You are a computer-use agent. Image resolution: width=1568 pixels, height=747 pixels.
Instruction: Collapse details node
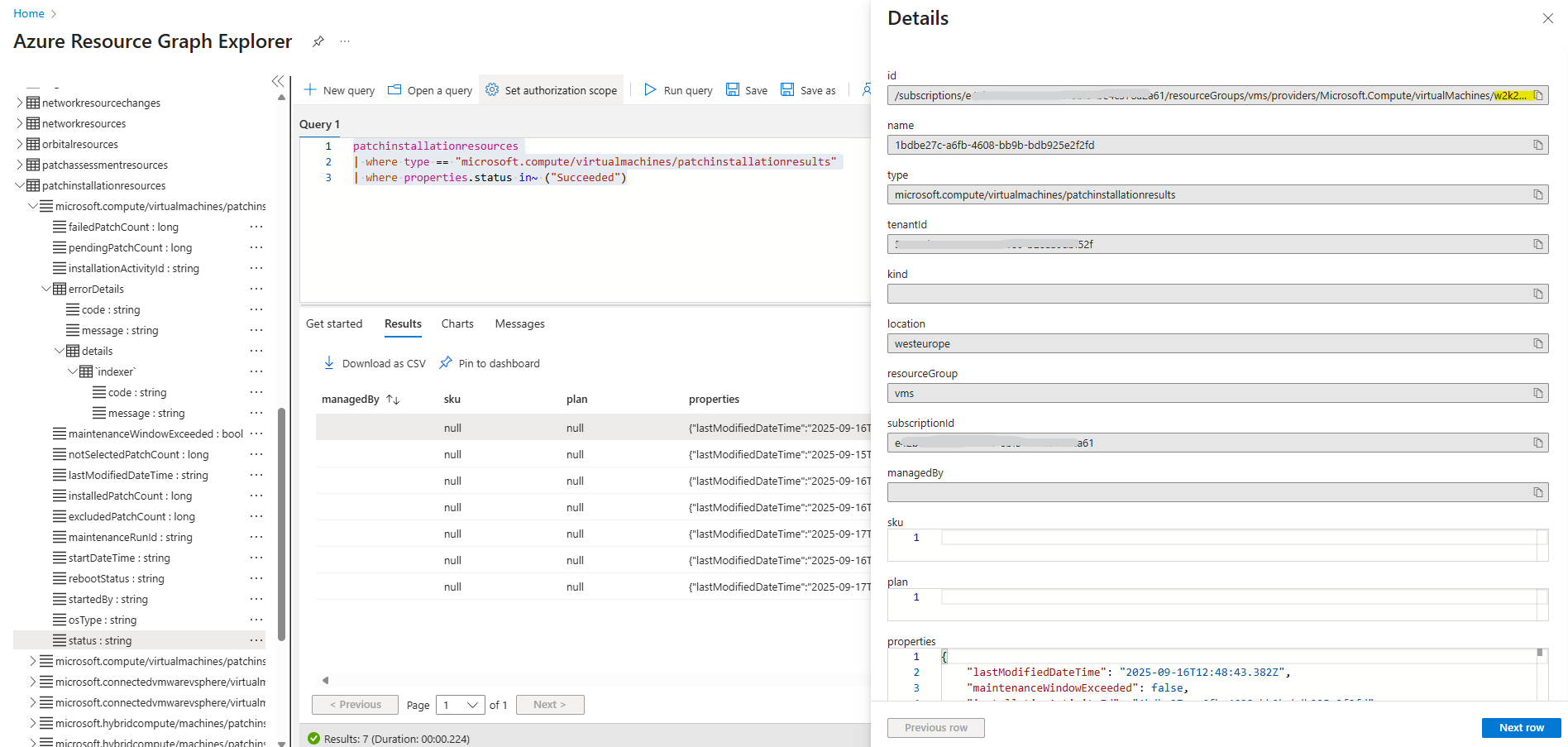click(60, 351)
